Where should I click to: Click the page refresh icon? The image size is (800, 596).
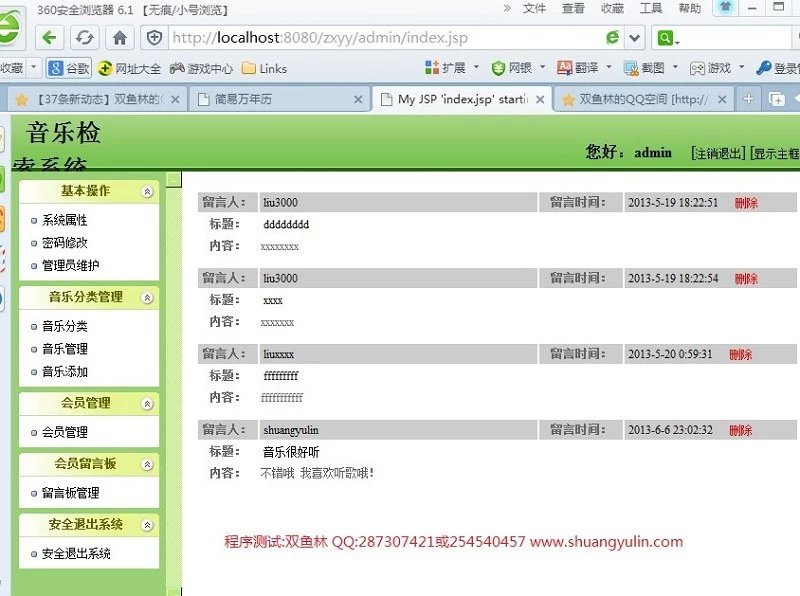click(85, 38)
